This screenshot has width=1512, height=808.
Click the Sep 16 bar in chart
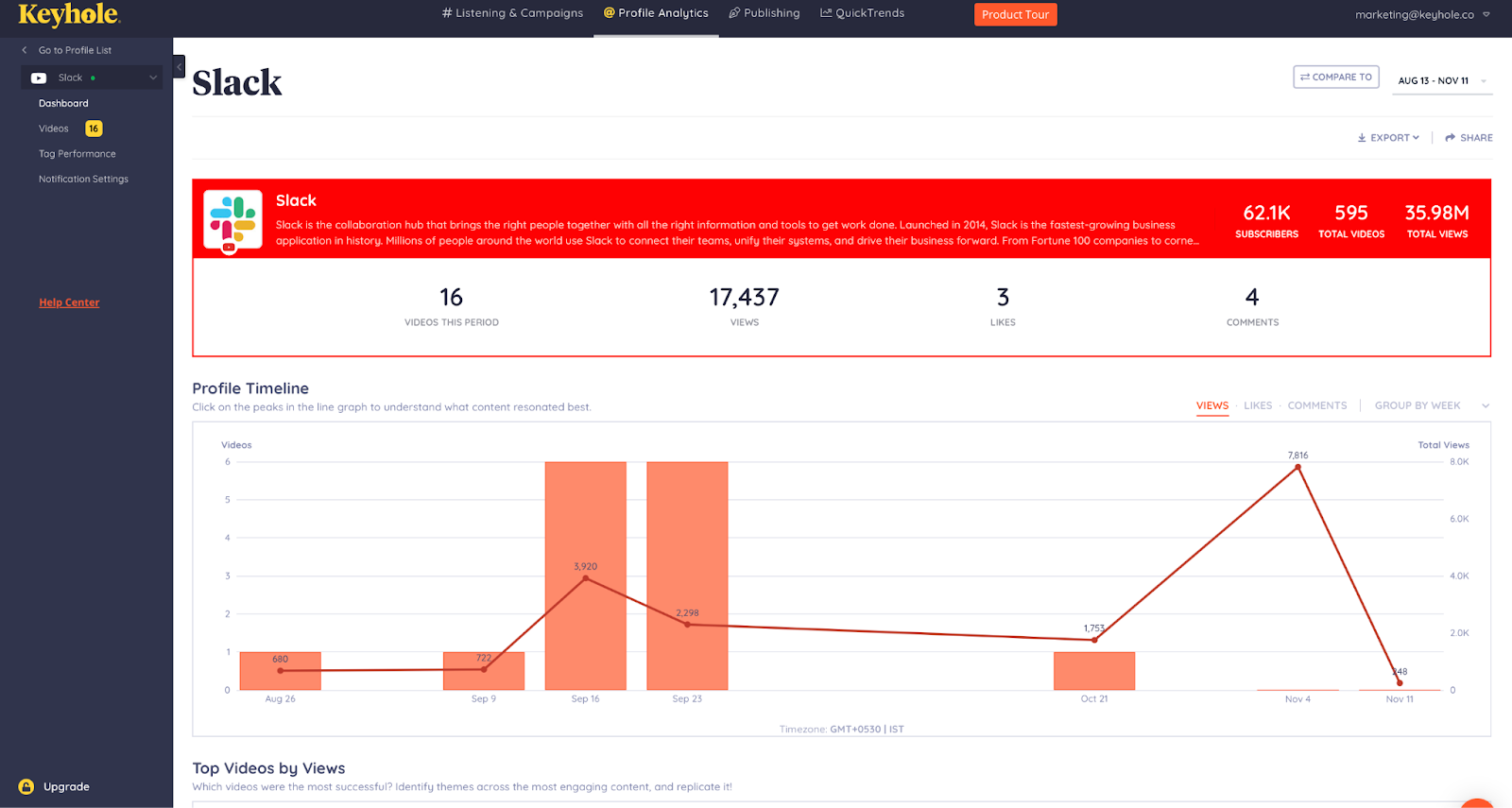(x=586, y=576)
